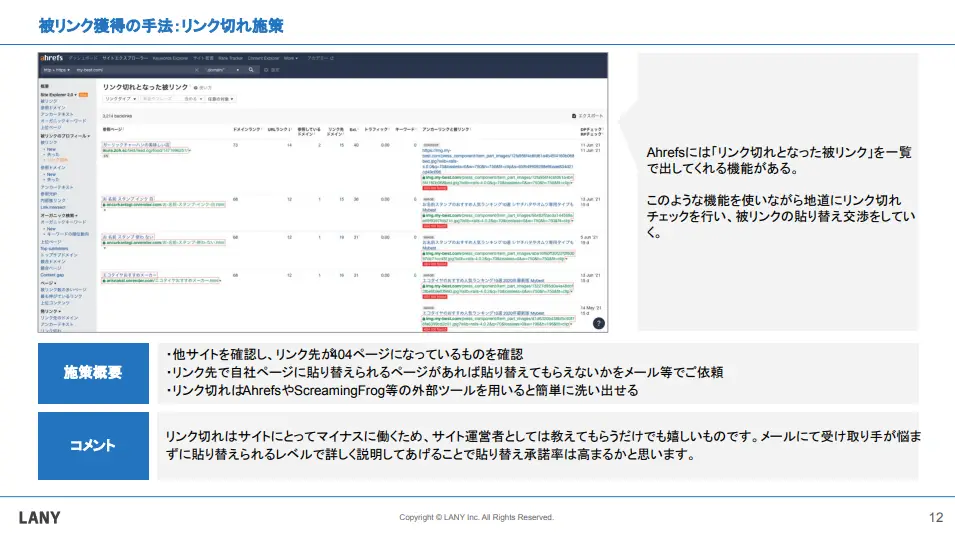Select リンク切れ in sidebar
The height and width of the screenshot is (533, 955).
pyautogui.click(x=58, y=160)
